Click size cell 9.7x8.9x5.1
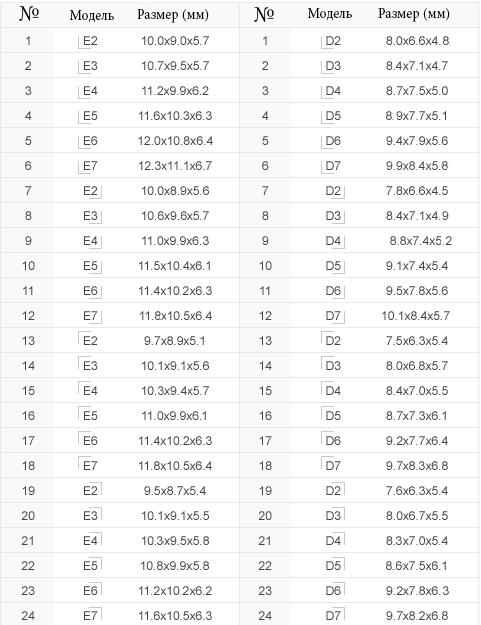 coord(175,341)
